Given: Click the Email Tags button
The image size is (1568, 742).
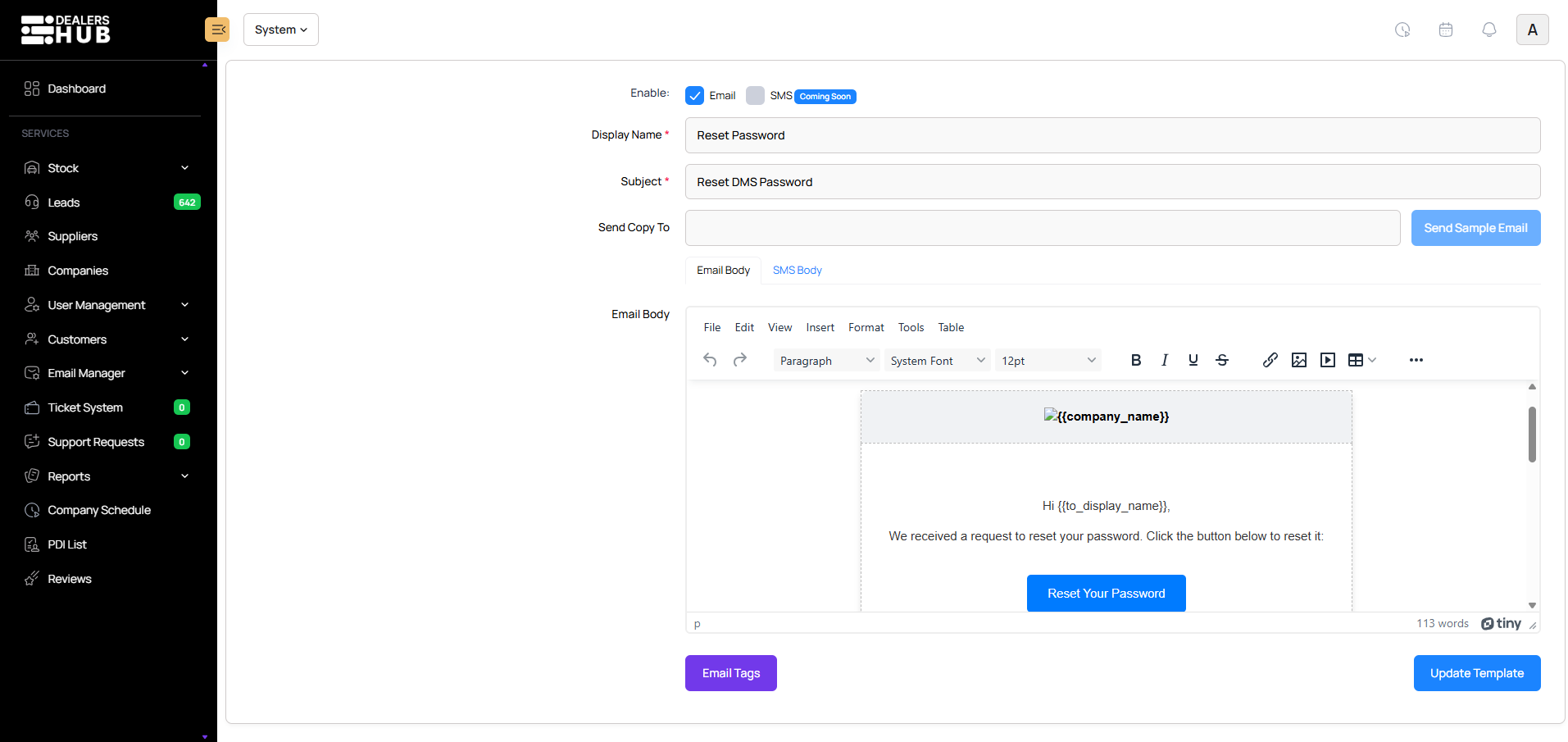Looking at the screenshot, I should [730, 673].
